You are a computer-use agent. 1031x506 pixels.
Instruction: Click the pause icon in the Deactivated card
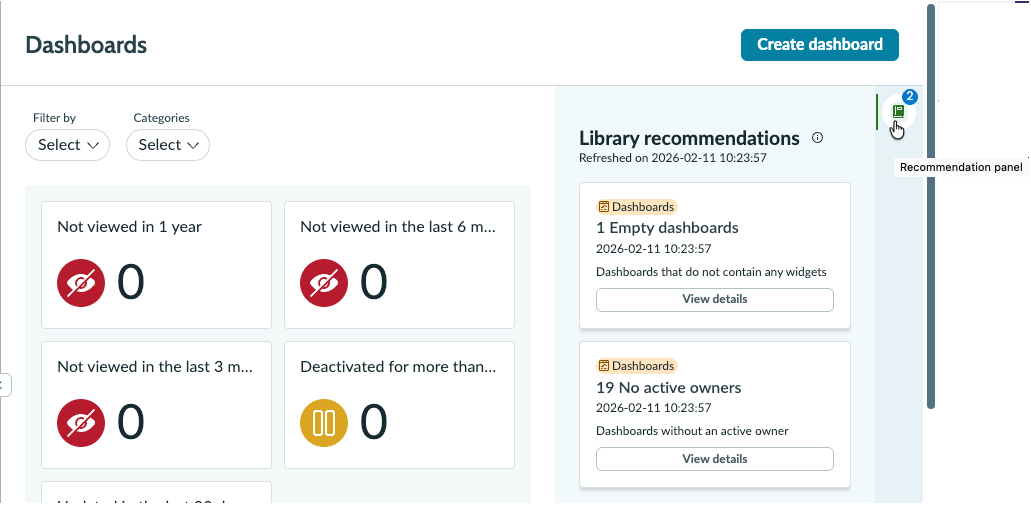pos(324,423)
